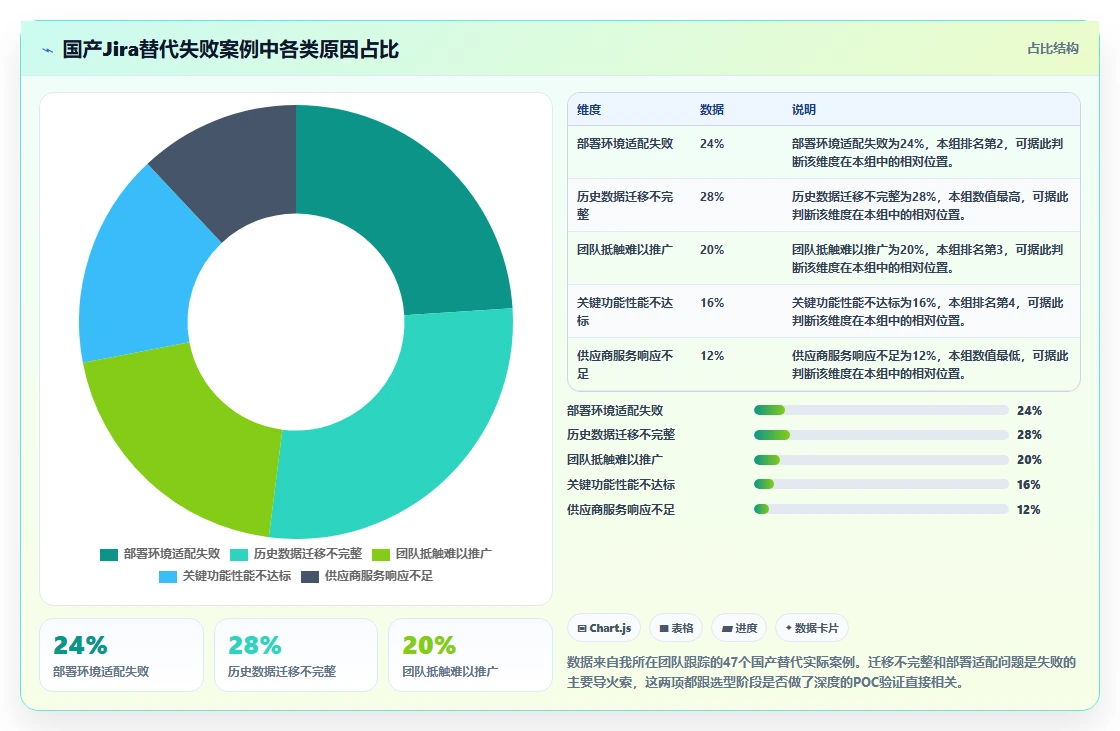1120x731 pixels.
Task: Toggle 供应商服务响应不足 legend color box
Action: (309, 577)
